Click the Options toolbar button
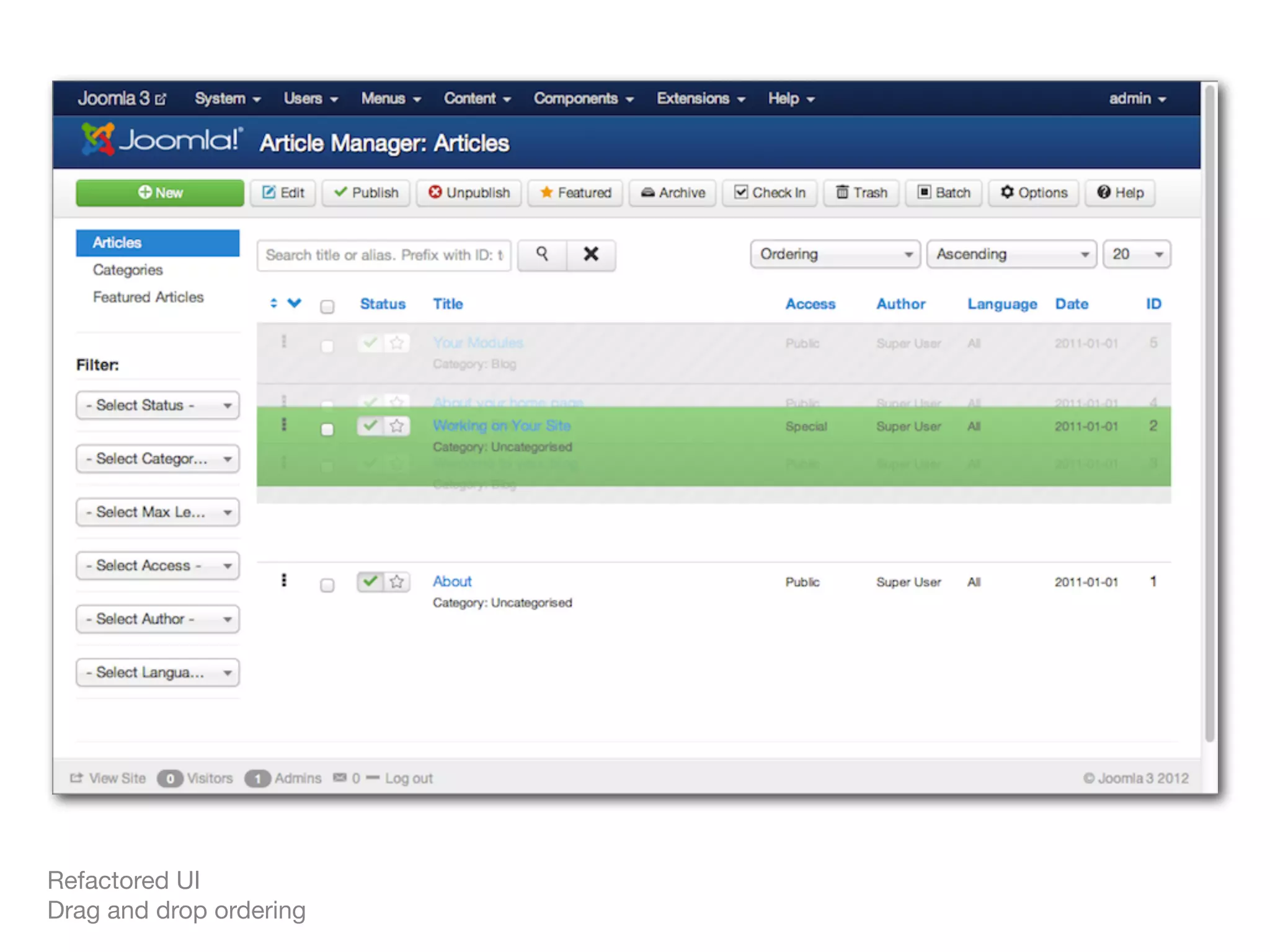This screenshot has height=952, width=1270. (1034, 193)
